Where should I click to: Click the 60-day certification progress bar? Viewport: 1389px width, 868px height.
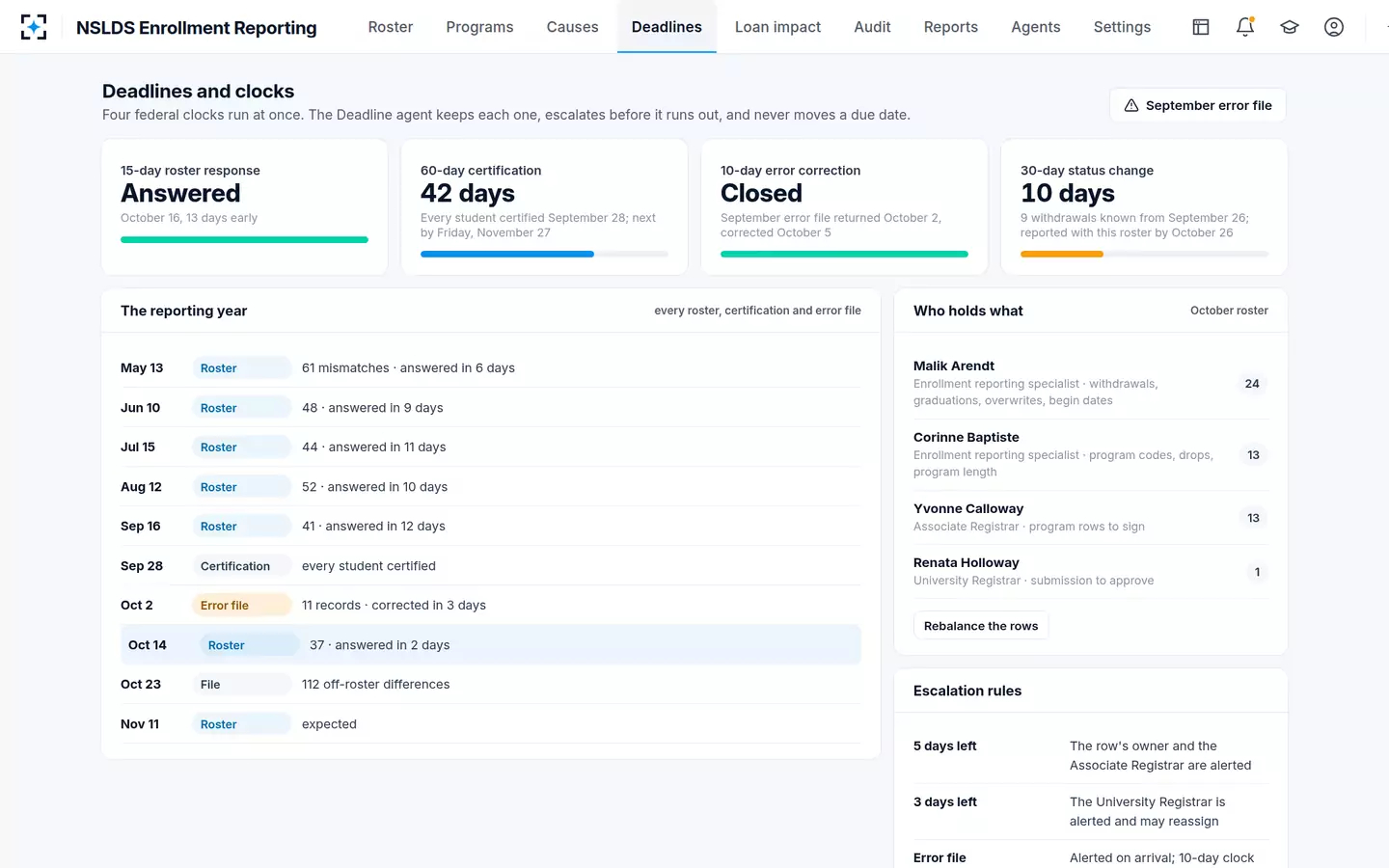pyautogui.click(x=544, y=254)
